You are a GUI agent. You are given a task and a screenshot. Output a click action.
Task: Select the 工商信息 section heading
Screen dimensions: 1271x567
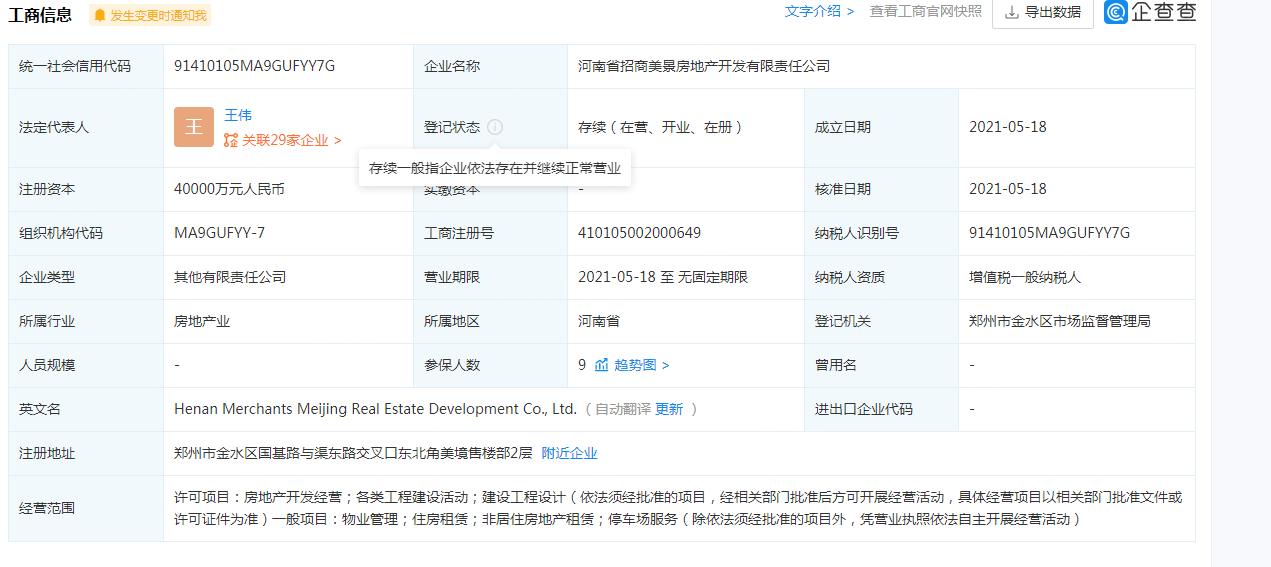click(40, 14)
